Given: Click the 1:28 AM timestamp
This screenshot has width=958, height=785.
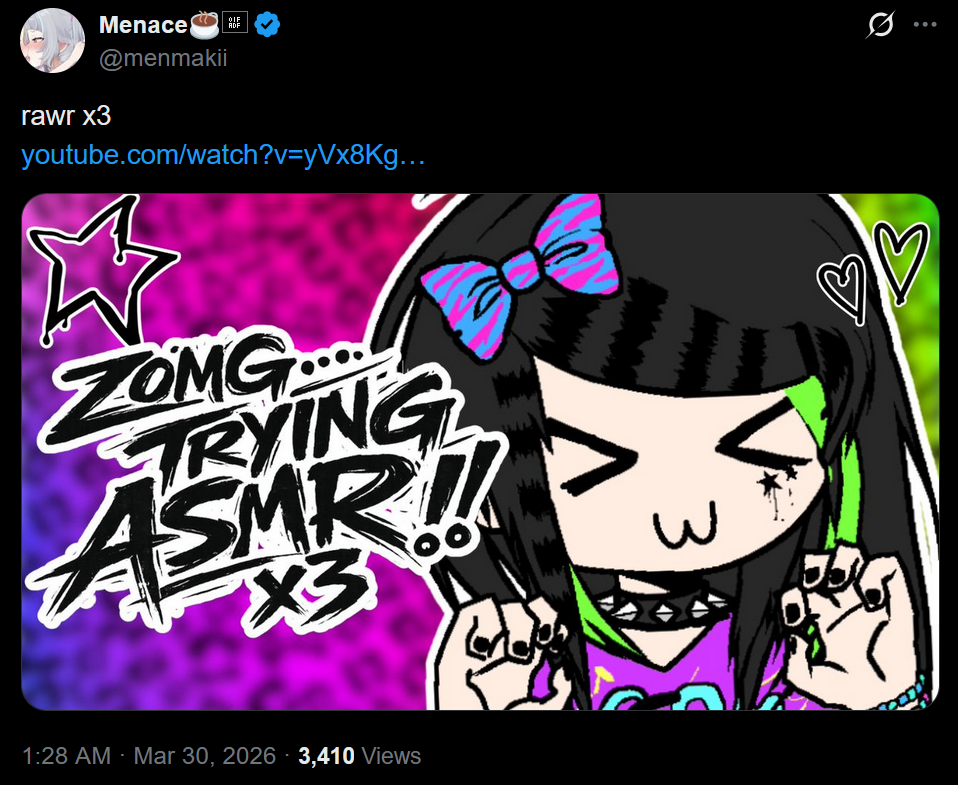Looking at the screenshot, I should (x=67, y=756).
